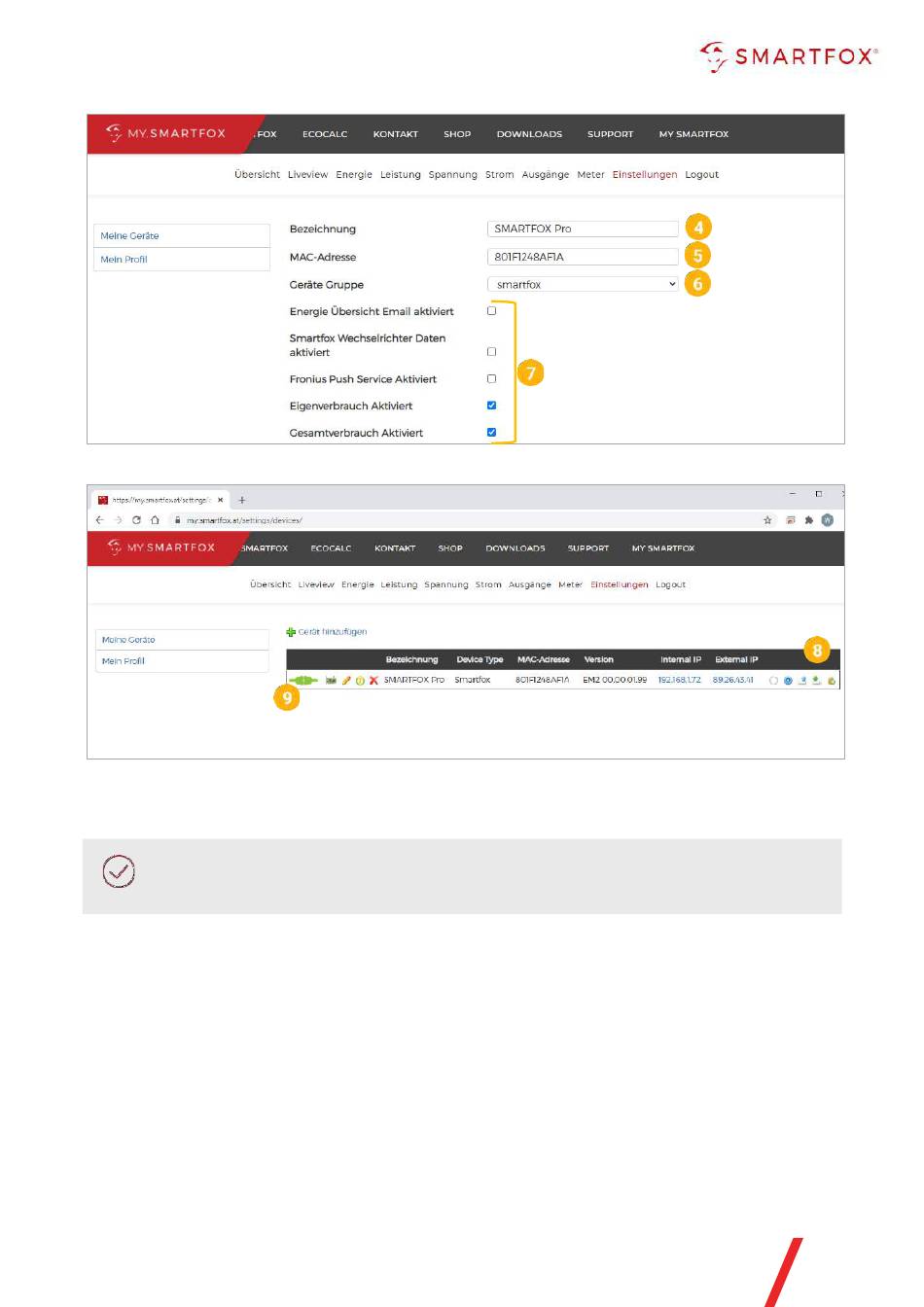This screenshot has width=924, height=1307.
Task: Open Übersicht in the browser window
Action: pos(270,585)
